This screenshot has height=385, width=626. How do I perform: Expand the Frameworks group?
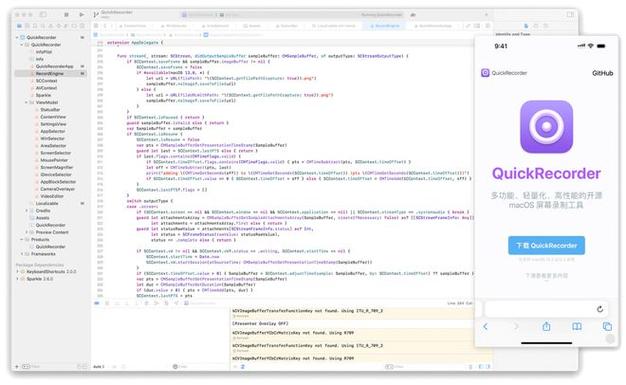pyautogui.click(x=22, y=254)
